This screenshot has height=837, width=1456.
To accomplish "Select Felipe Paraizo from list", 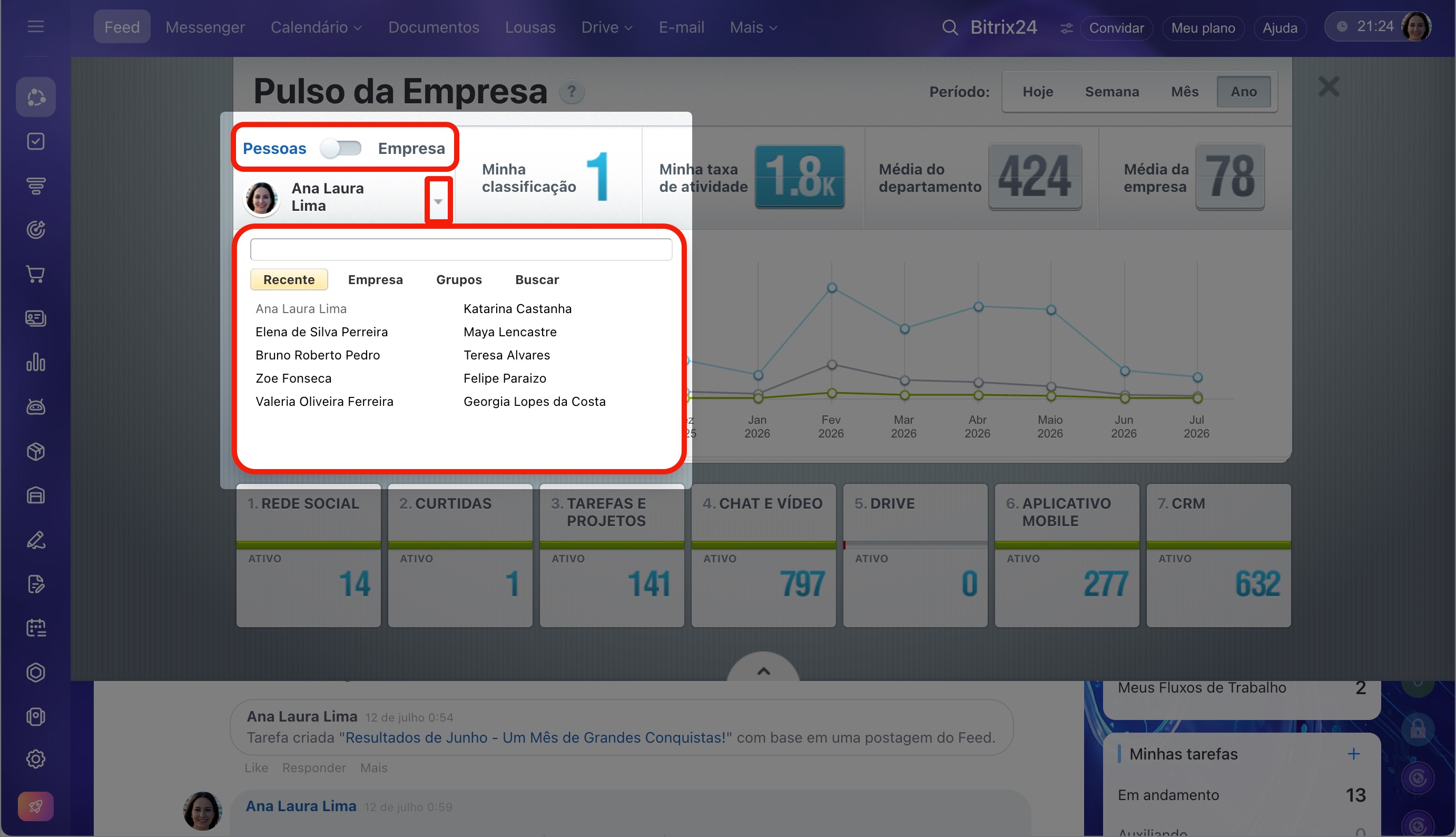I will tap(505, 378).
